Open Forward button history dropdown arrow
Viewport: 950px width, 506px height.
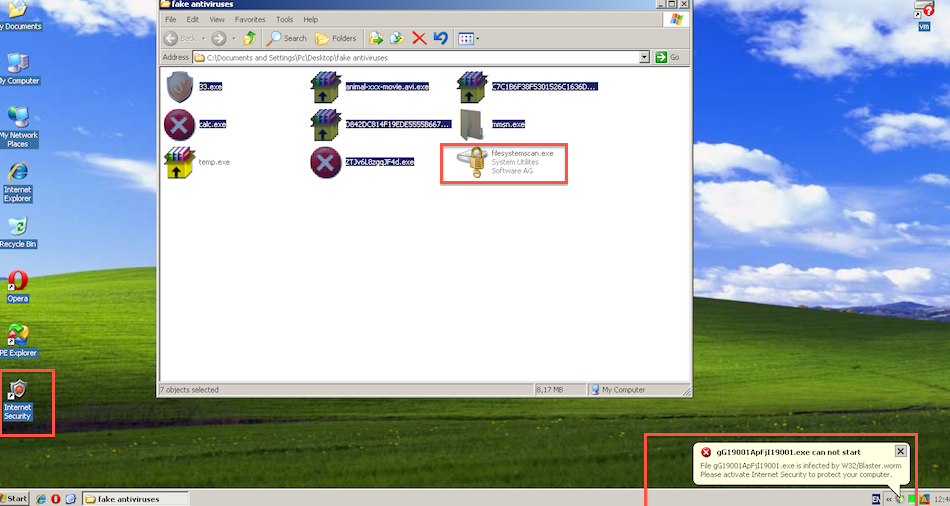(x=234, y=39)
